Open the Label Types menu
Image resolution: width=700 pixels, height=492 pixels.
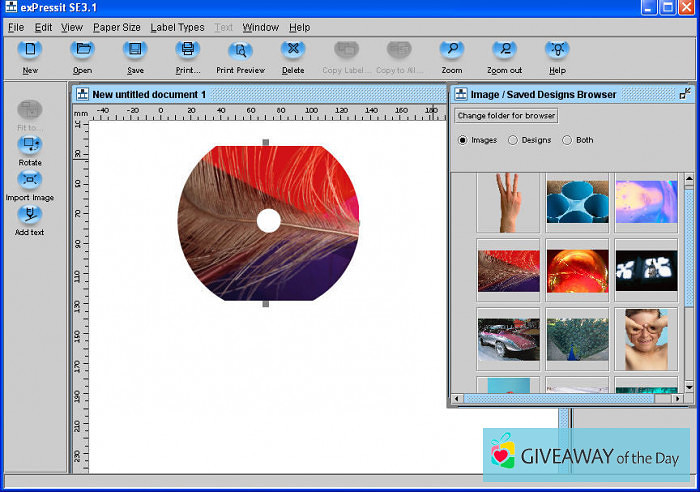[177, 27]
